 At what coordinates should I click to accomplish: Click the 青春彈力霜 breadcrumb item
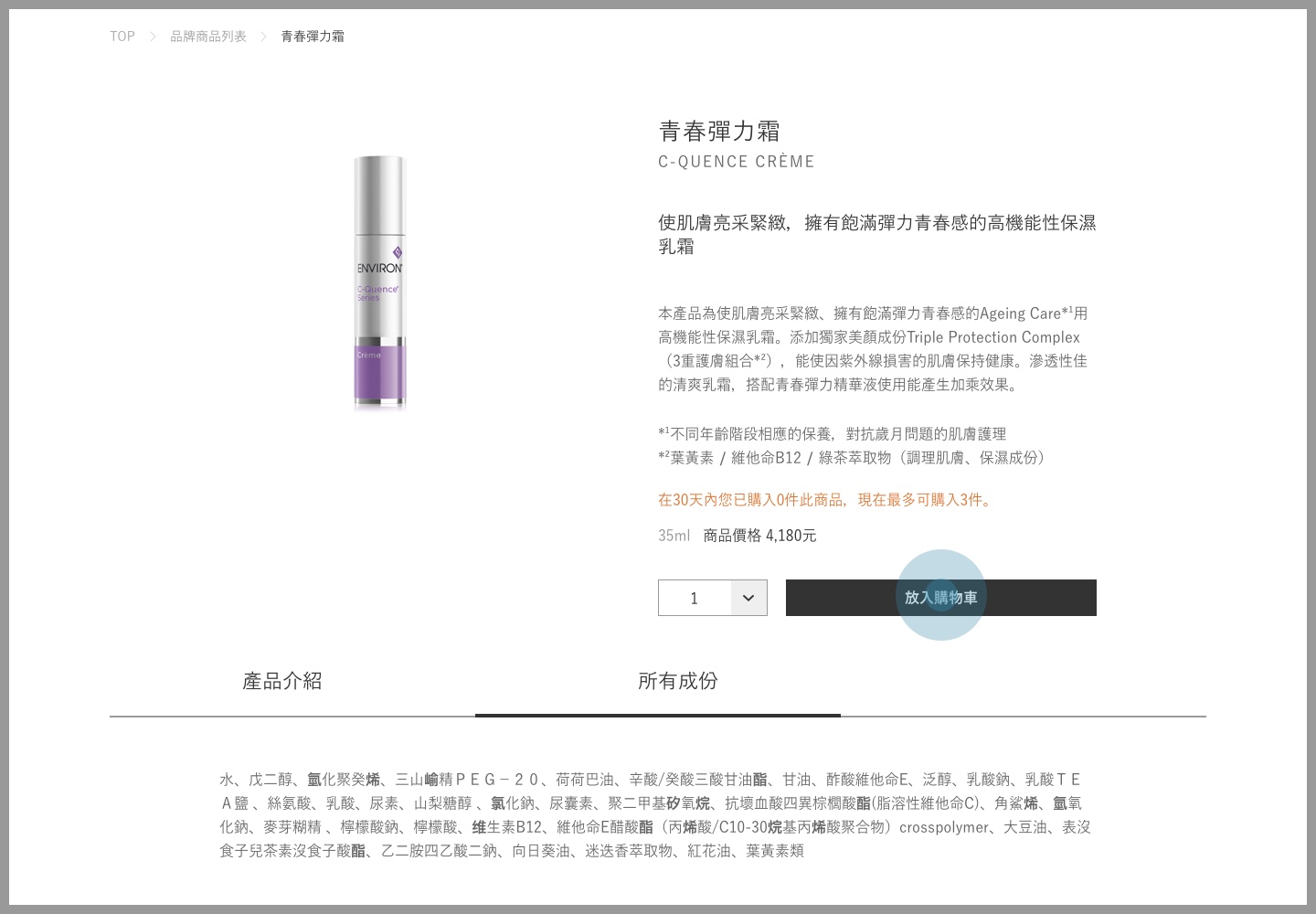(x=313, y=37)
